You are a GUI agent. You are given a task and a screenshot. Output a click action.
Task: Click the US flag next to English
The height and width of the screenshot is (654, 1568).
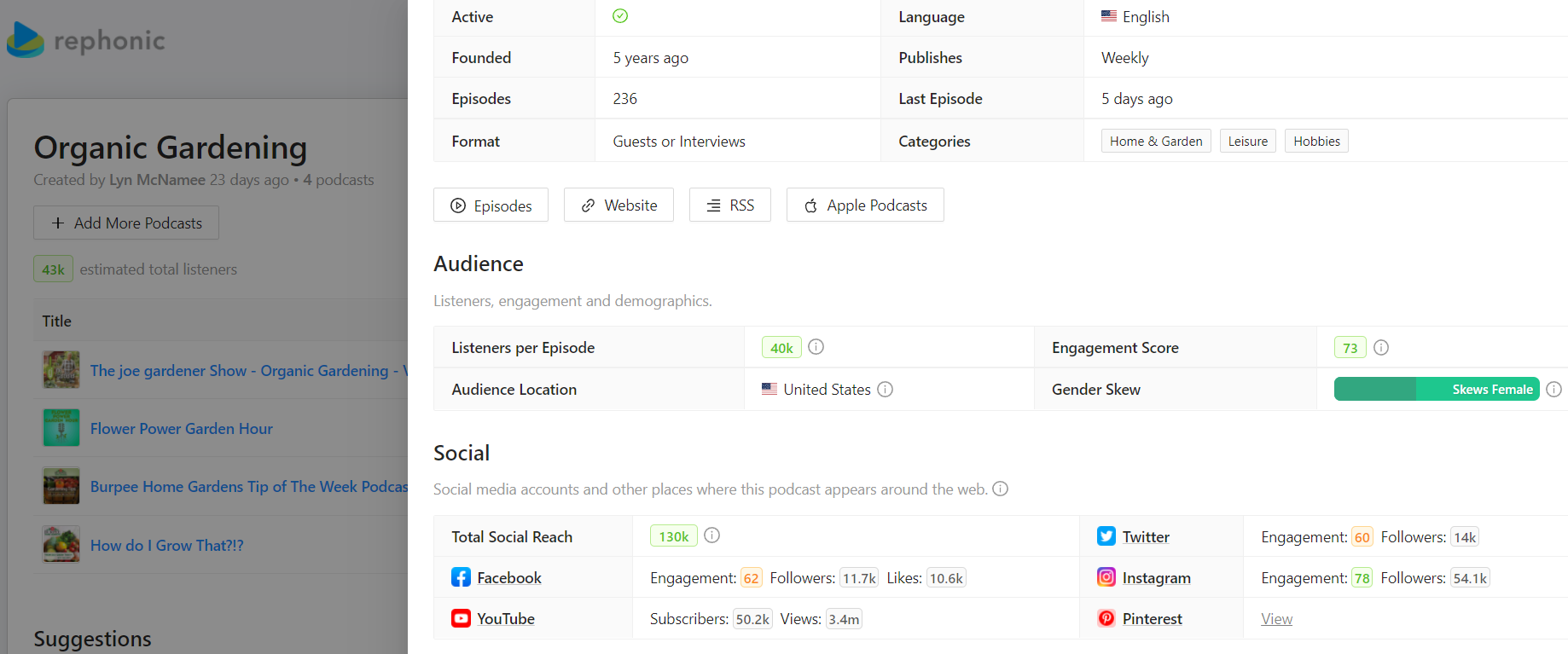(x=1109, y=16)
